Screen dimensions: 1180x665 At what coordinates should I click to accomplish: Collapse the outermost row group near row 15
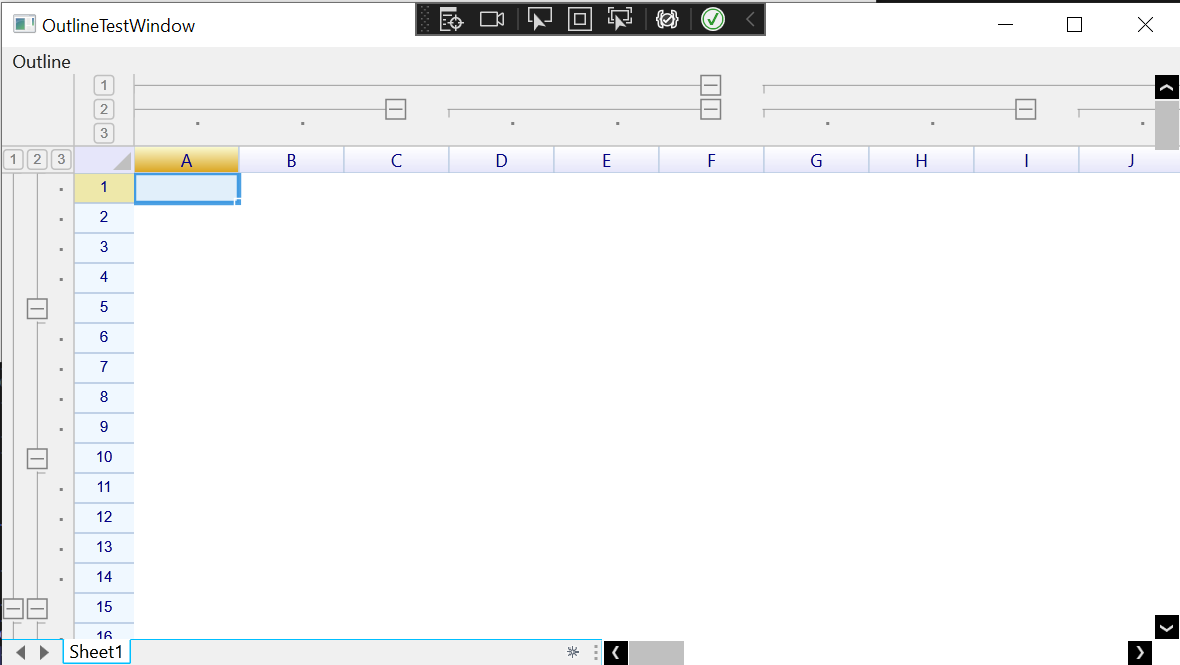[13, 607]
